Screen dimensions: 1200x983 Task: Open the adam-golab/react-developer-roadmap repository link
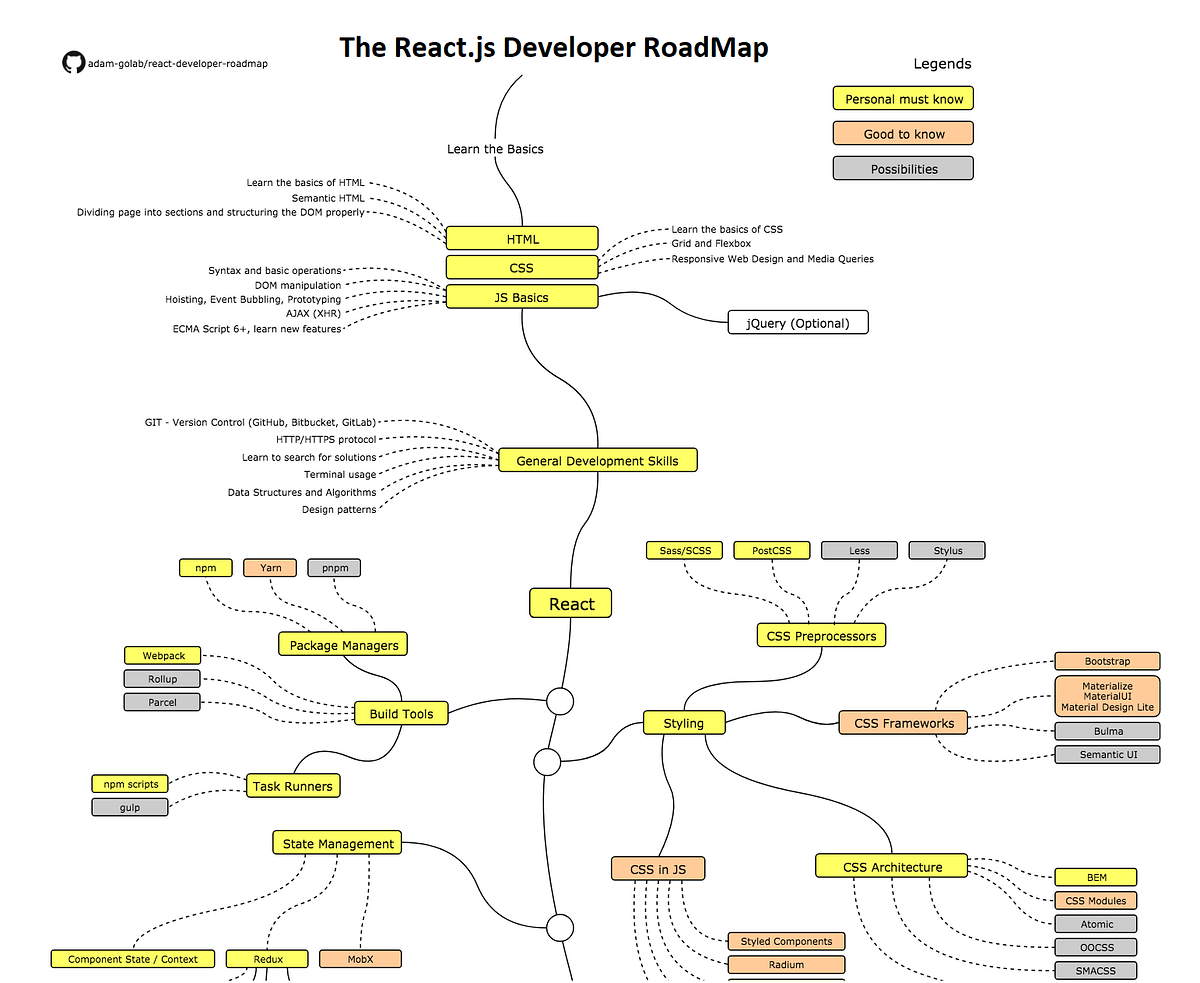pos(177,63)
